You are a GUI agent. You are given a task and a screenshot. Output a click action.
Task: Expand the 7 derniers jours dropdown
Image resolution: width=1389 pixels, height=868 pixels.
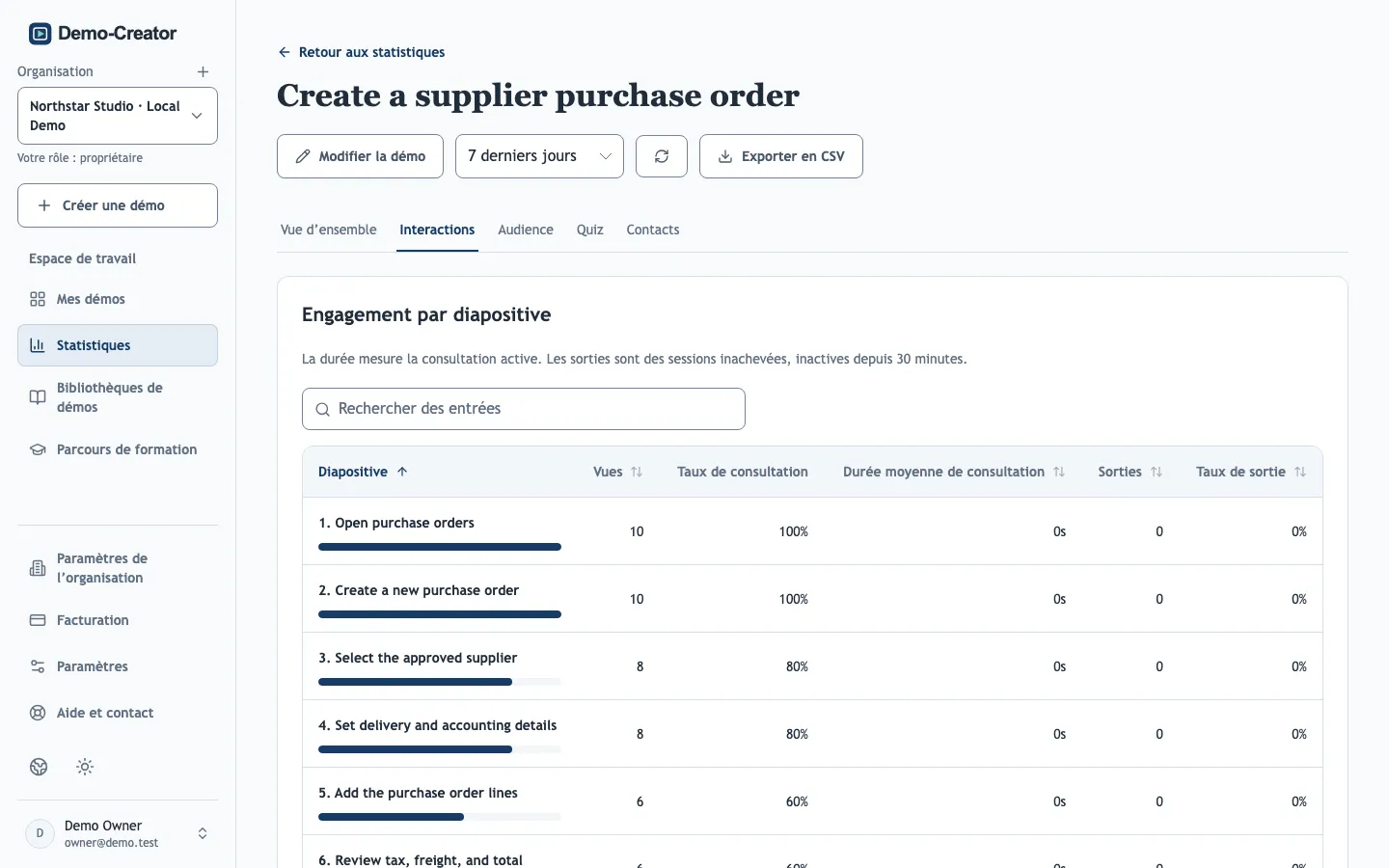pyautogui.click(x=539, y=156)
